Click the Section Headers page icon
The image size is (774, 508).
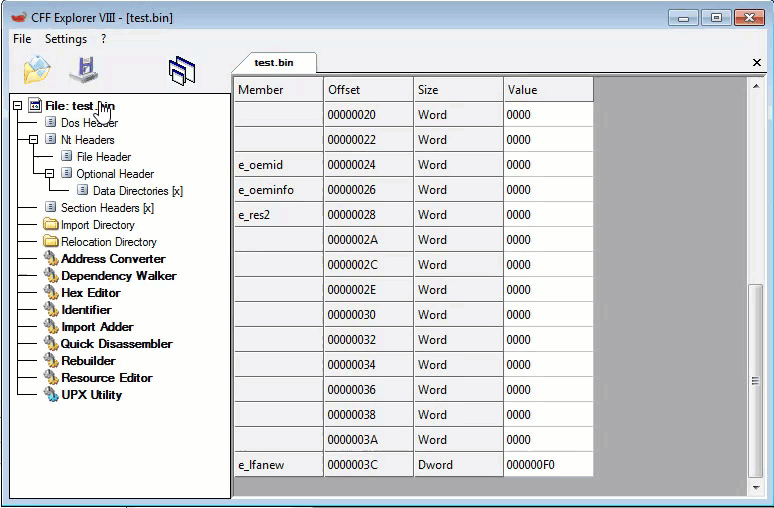pyautogui.click(x=50, y=207)
